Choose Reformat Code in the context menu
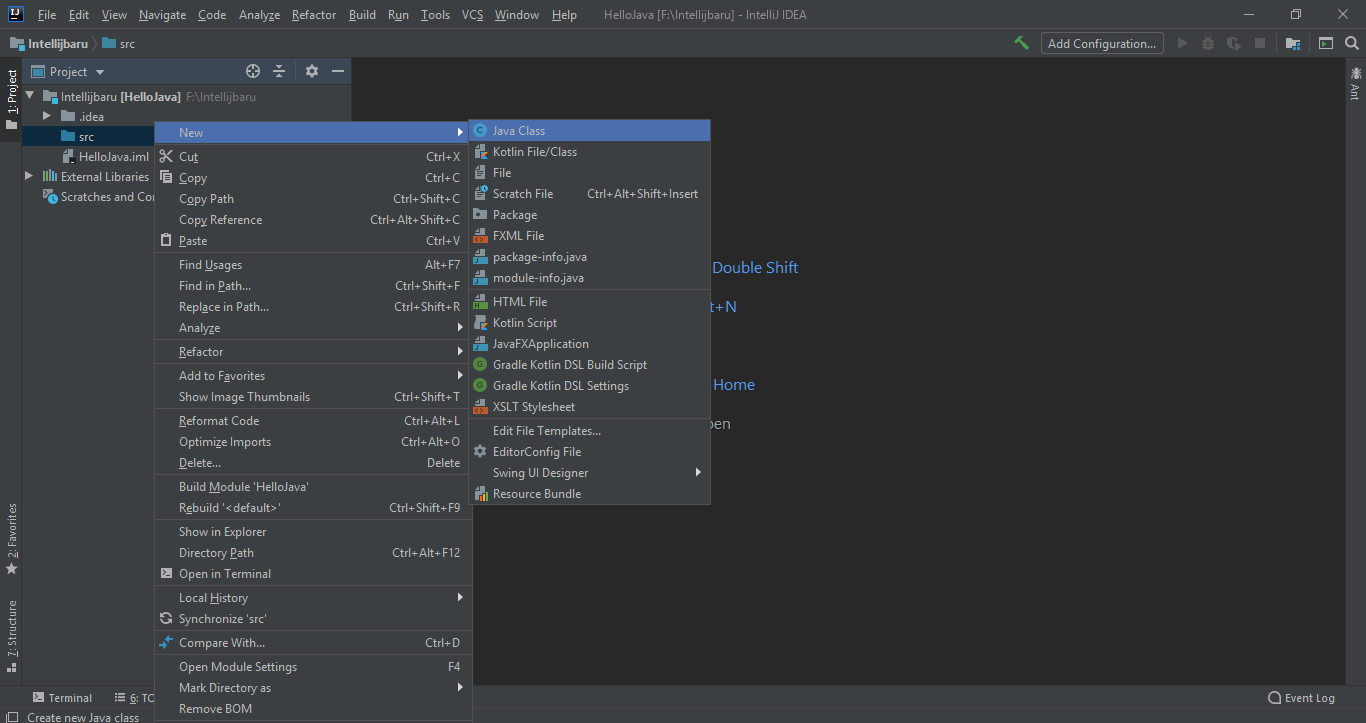Screen dimensions: 1366x723 click(312, 421)
